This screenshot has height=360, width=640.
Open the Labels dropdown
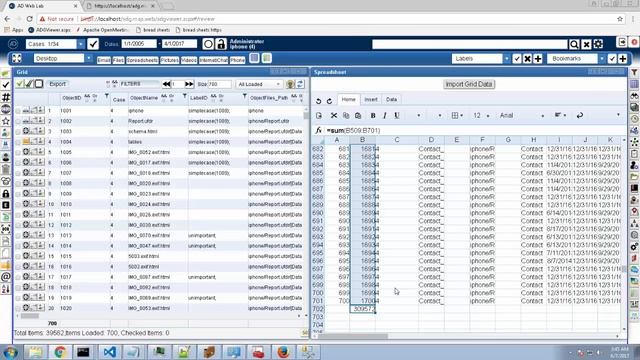(x=507, y=59)
